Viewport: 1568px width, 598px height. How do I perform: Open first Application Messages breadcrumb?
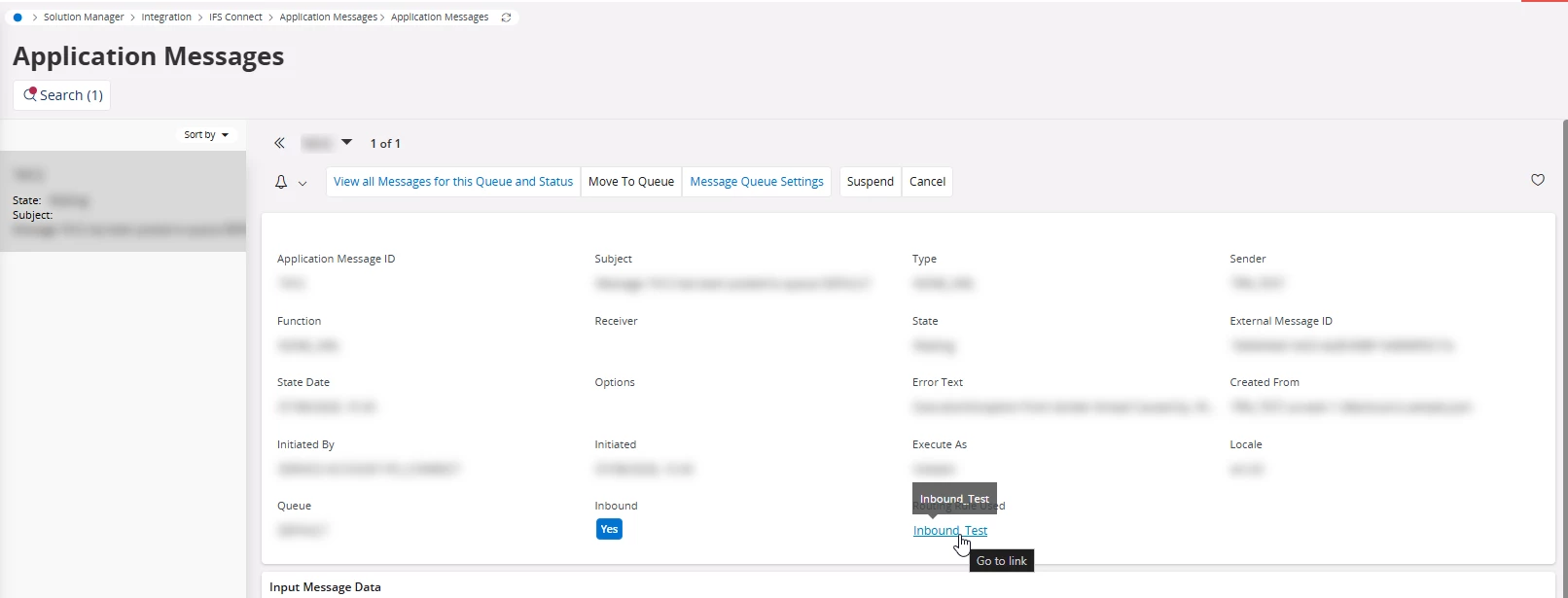pyautogui.click(x=328, y=18)
